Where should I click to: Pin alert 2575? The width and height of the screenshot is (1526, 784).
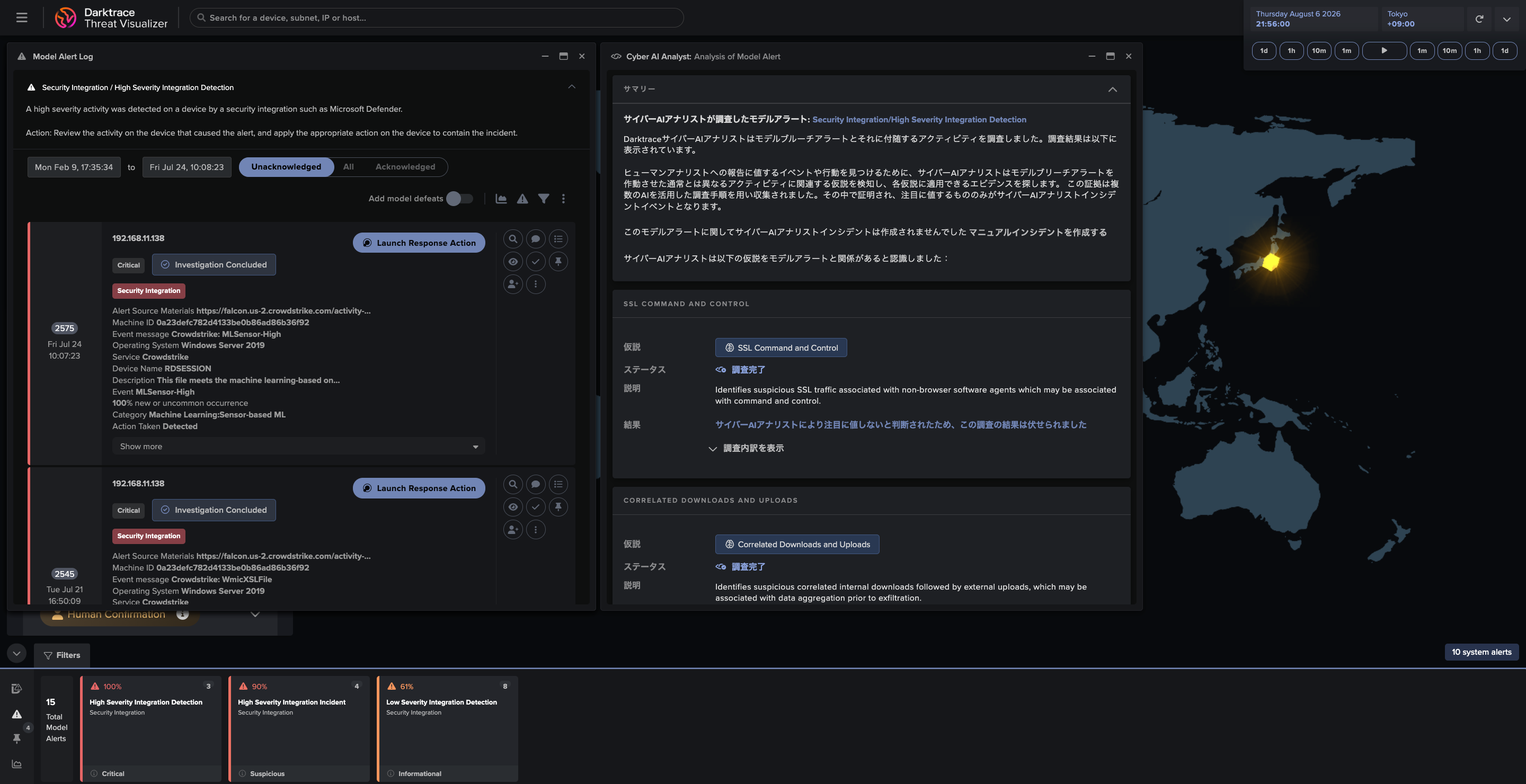558,262
